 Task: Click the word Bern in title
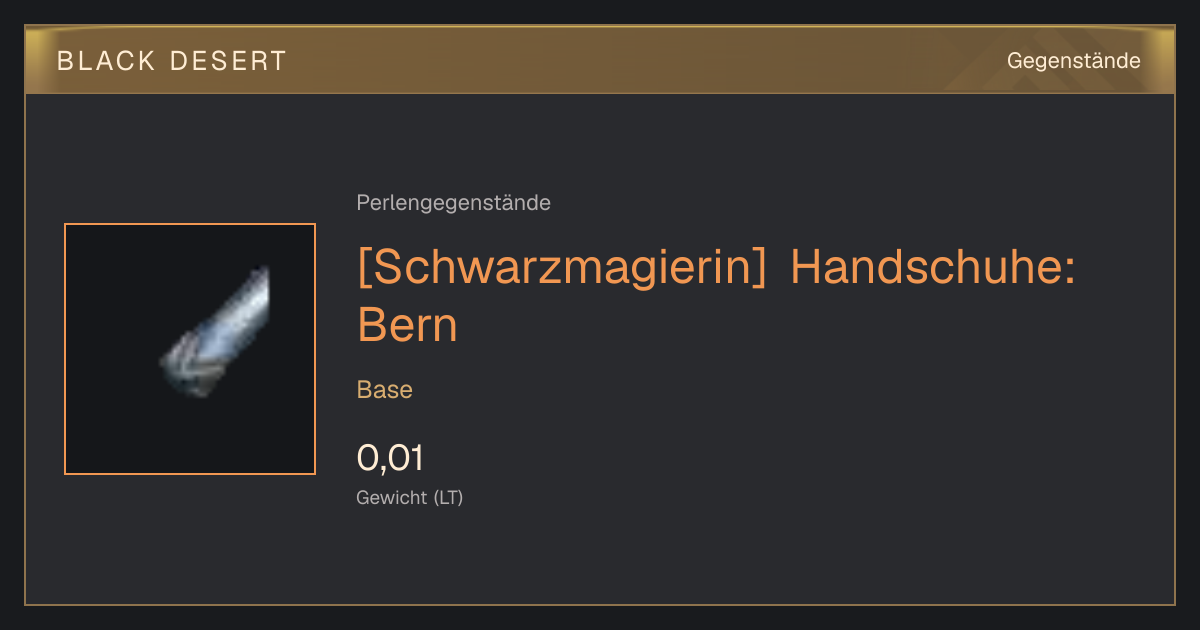coord(407,324)
